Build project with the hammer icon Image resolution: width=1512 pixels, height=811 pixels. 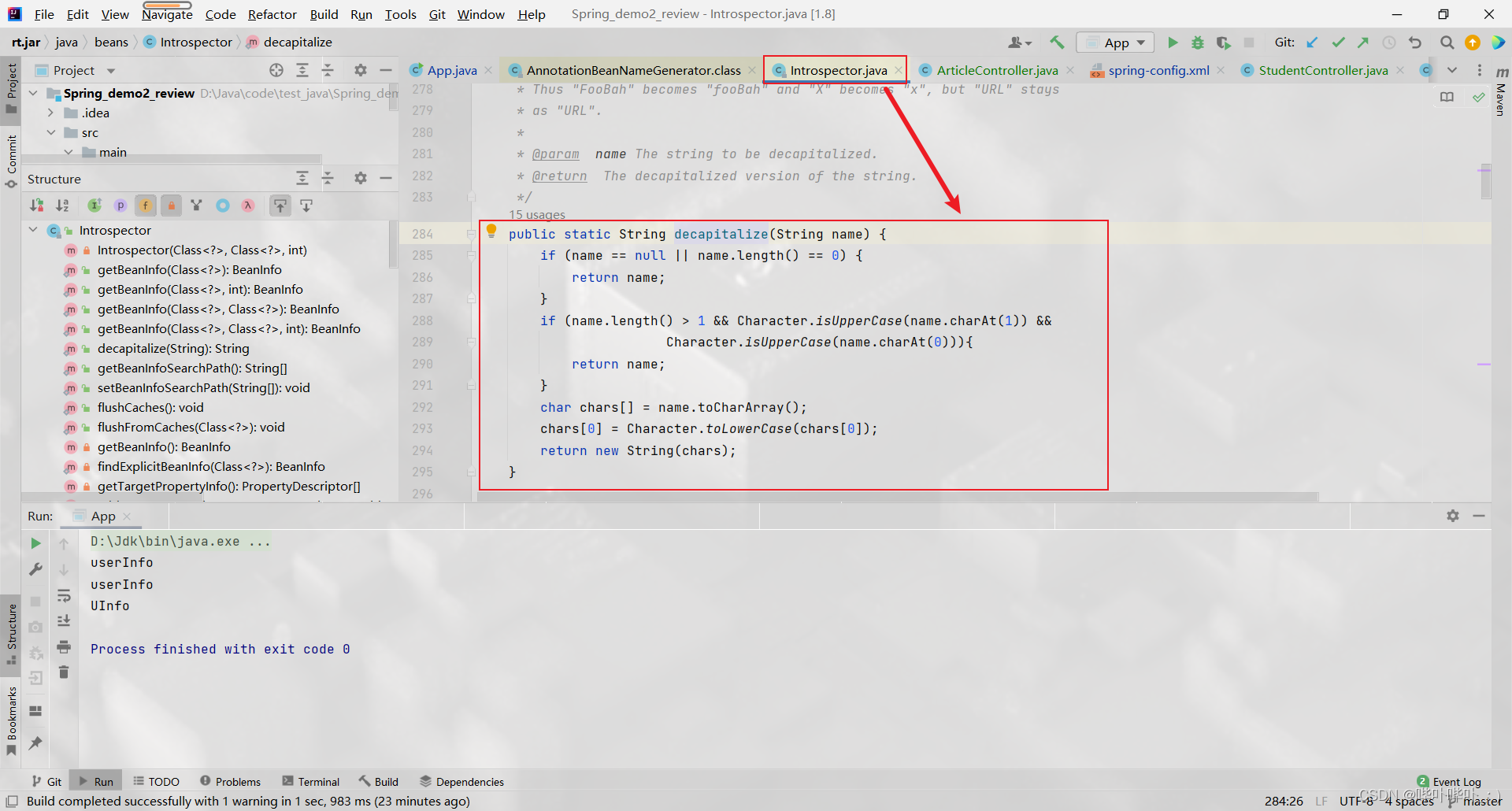tap(1057, 43)
